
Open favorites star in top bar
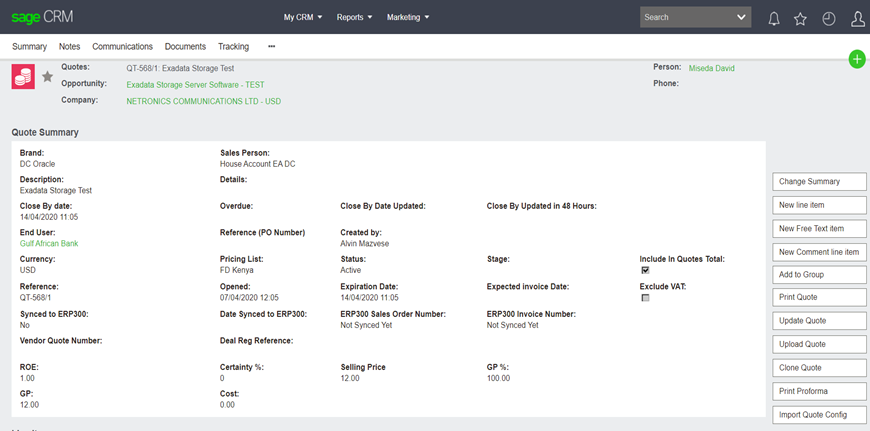click(x=800, y=18)
